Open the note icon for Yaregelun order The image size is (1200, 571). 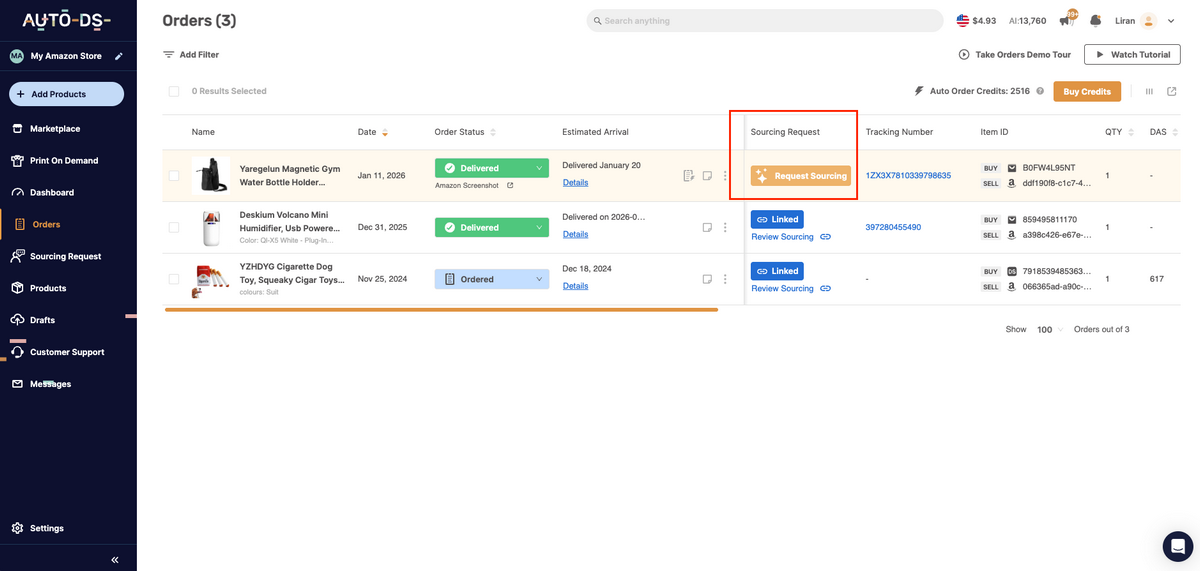pos(707,176)
